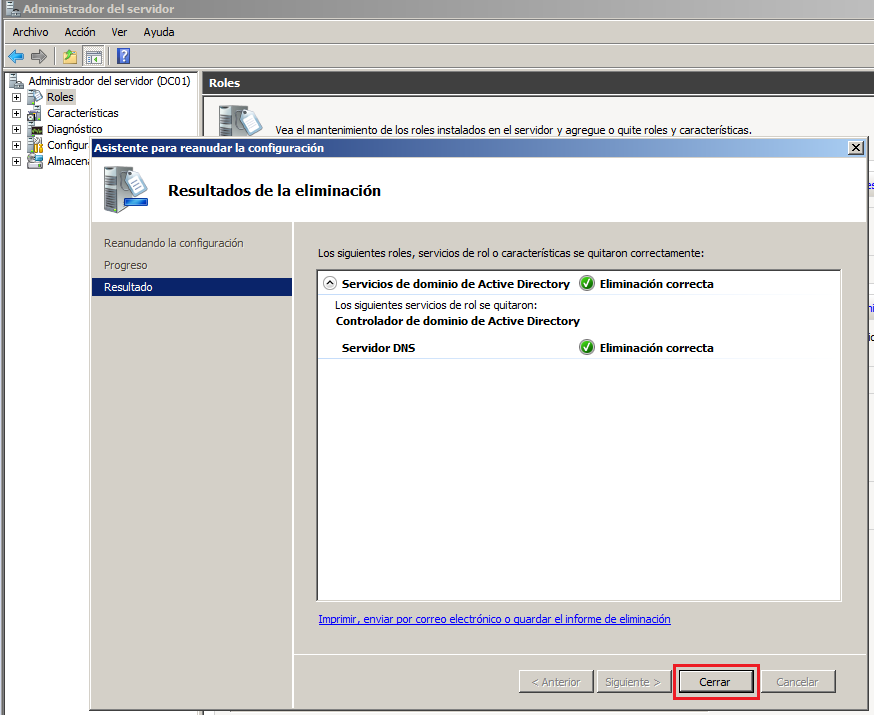Expand the Características tree node
The width and height of the screenshot is (874, 715).
click(x=16, y=113)
